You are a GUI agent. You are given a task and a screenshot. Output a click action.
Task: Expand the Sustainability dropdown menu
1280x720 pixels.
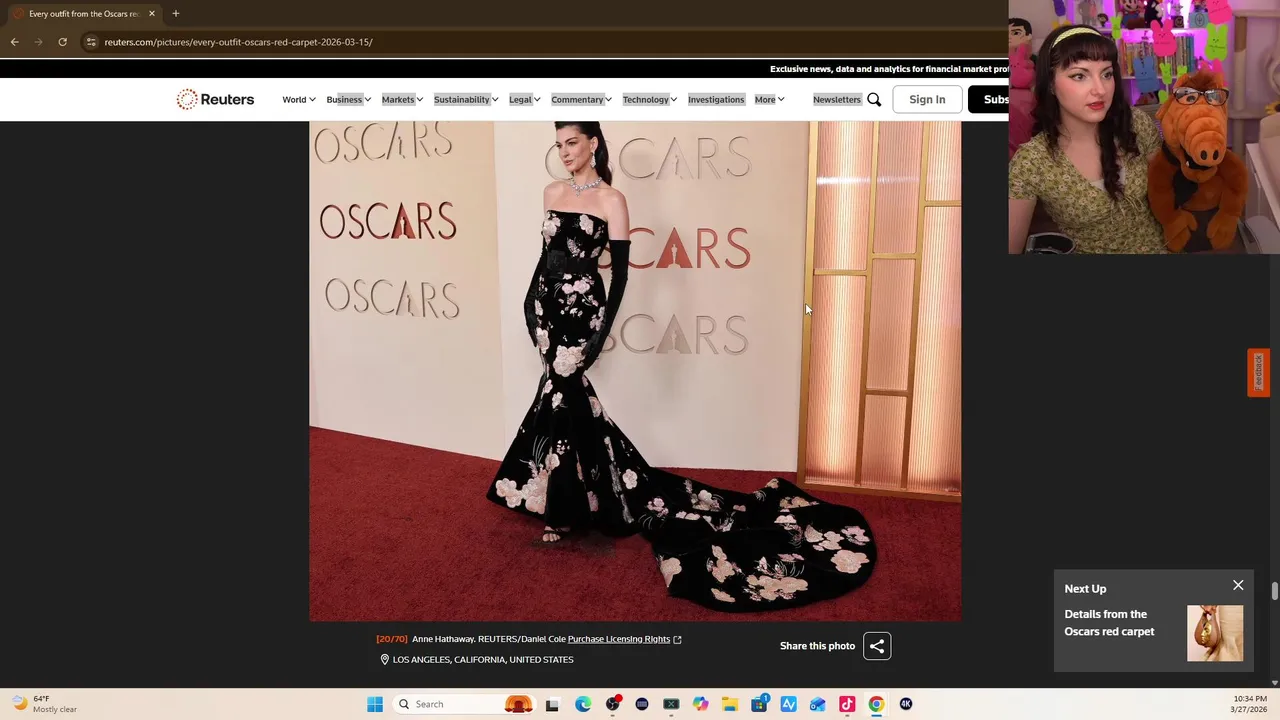tap(466, 99)
